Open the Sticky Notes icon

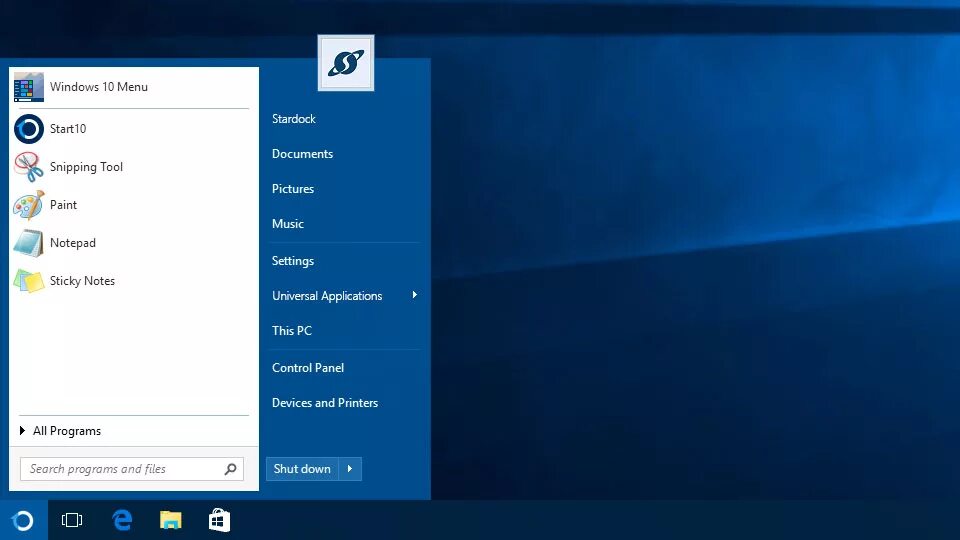(x=29, y=281)
